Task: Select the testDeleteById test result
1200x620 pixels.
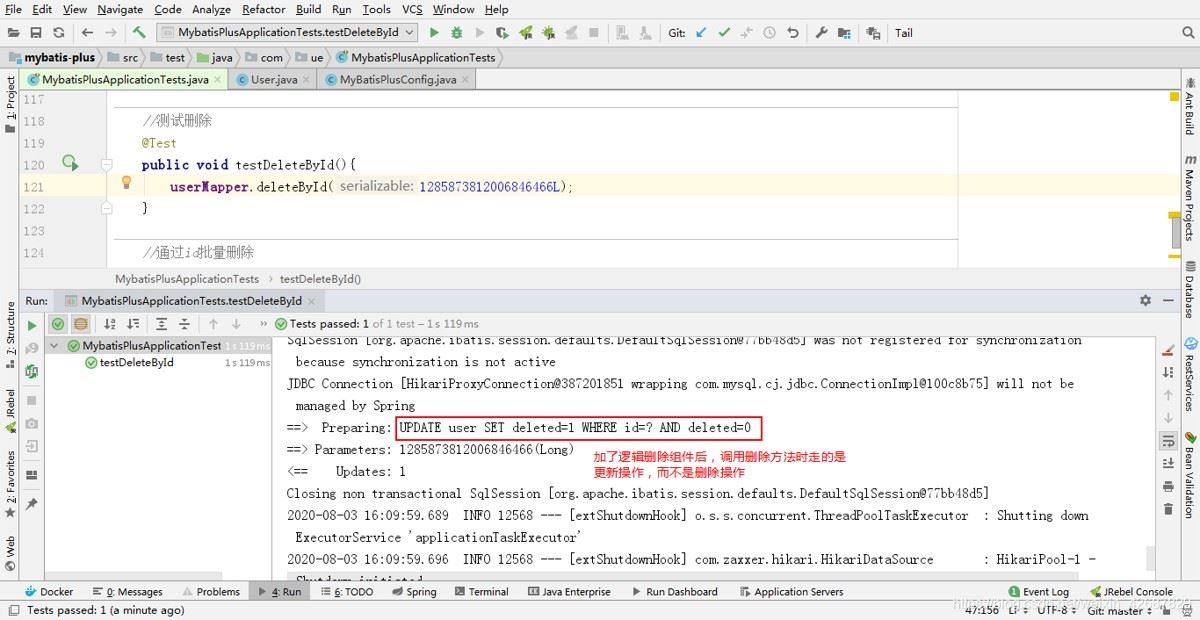Action: pyautogui.click(x=136, y=363)
